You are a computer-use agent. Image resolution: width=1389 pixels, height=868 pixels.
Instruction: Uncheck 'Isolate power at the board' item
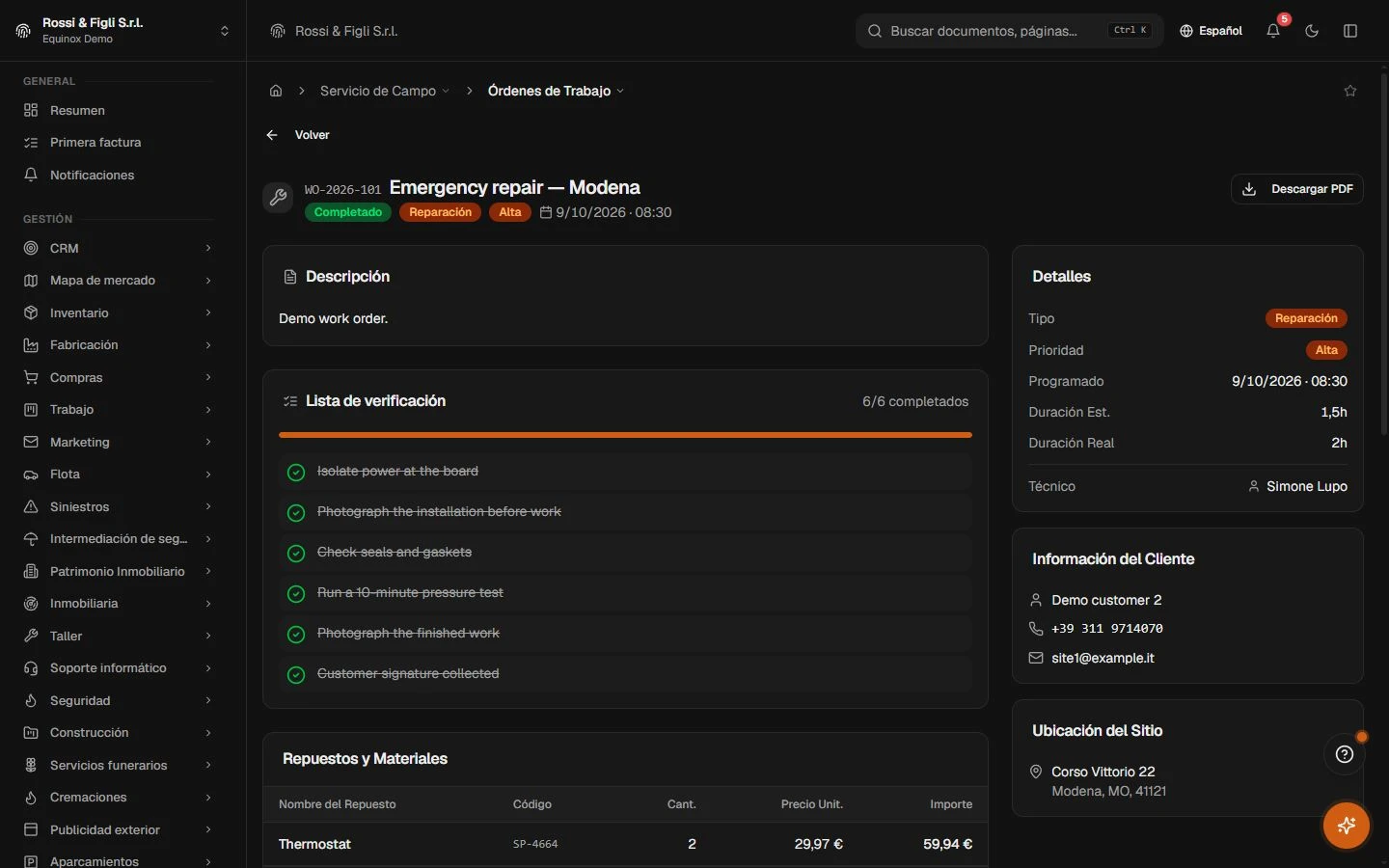point(296,472)
